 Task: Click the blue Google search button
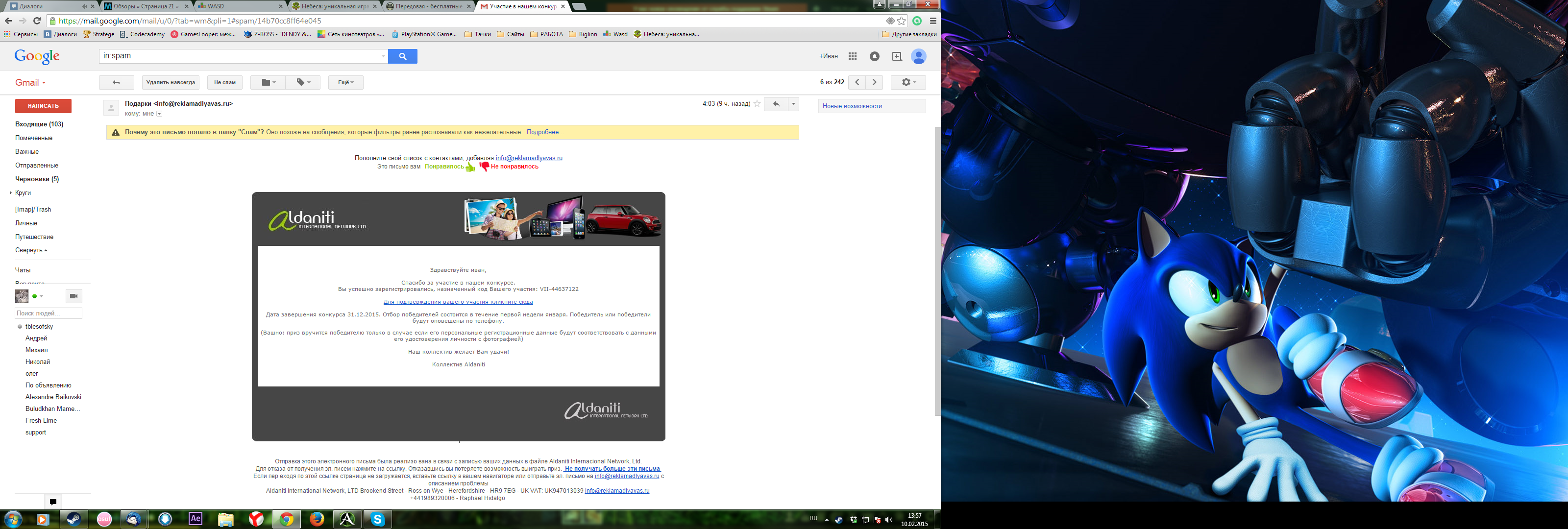(x=402, y=56)
